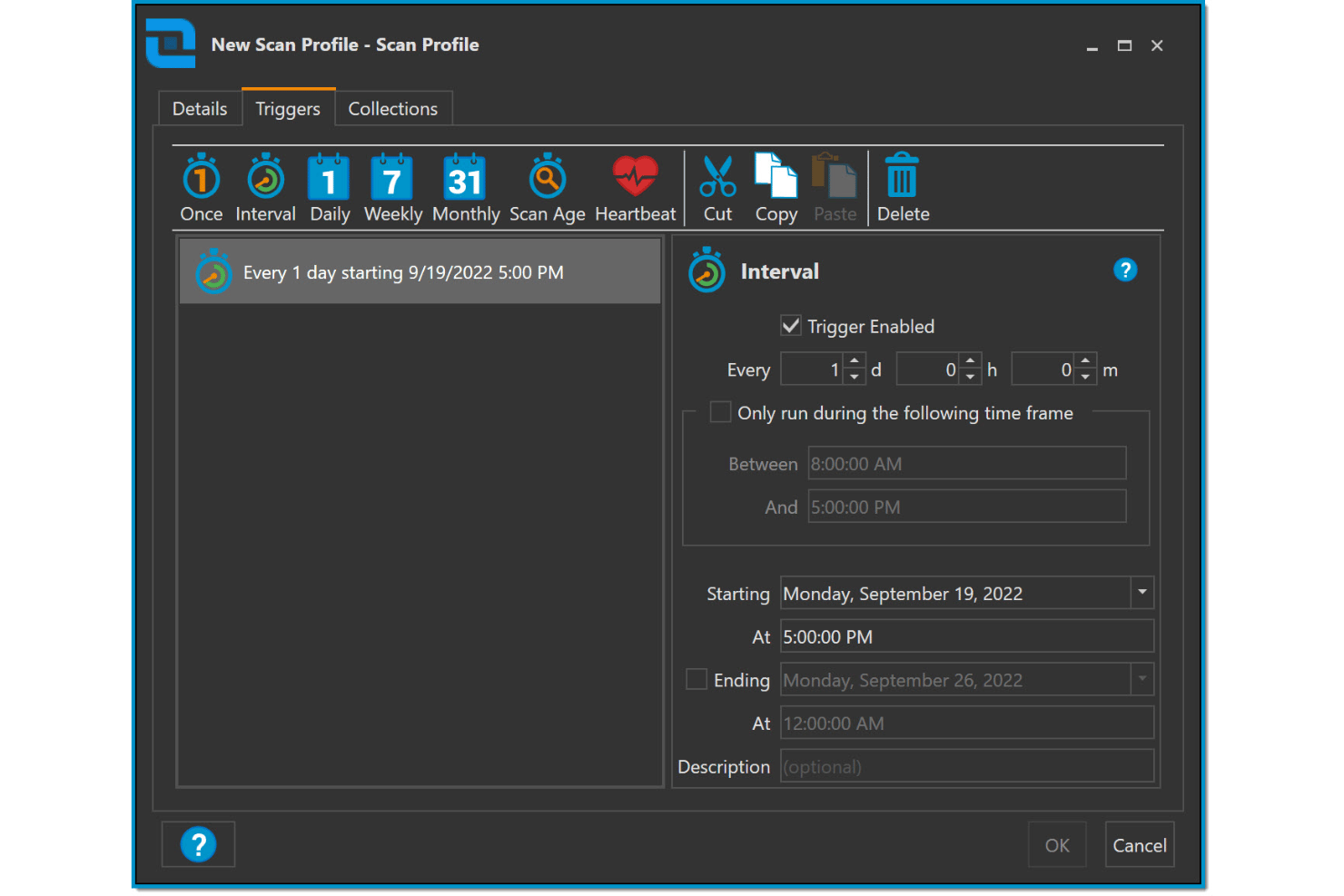The height and width of the screenshot is (896, 1344).
Task: Increase the hours value with up arrow
Action: pos(970,361)
